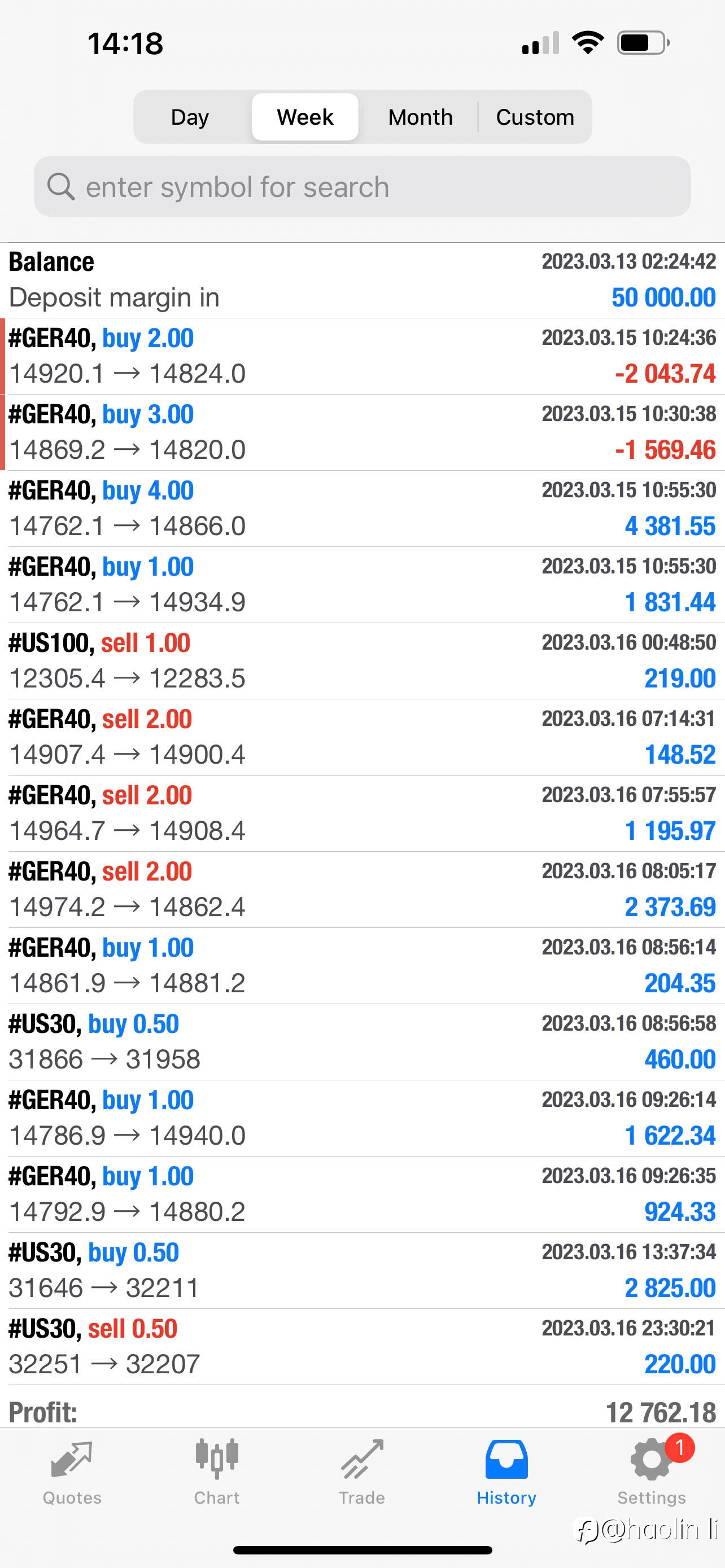Open the Chart candlestick icon
Screen dimensions: 725x1568
pos(217,1459)
